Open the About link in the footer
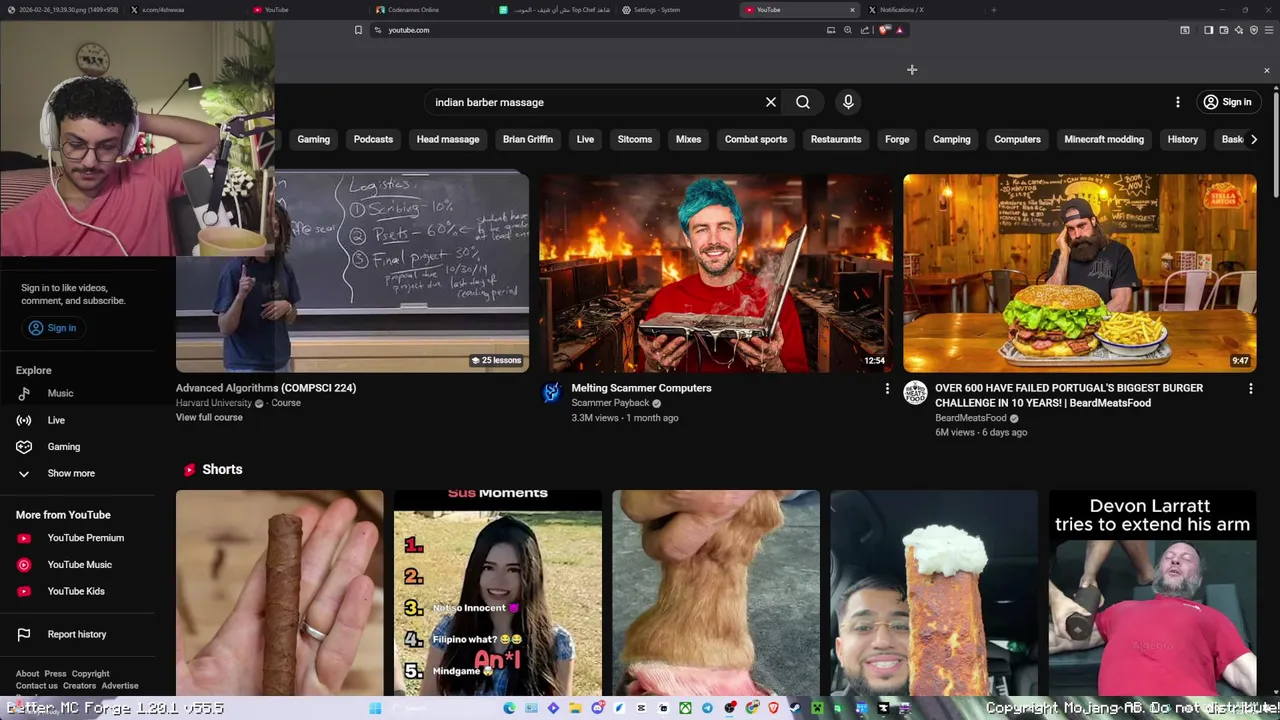The height and width of the screenshot is (720, 1280). click(27, 674)
